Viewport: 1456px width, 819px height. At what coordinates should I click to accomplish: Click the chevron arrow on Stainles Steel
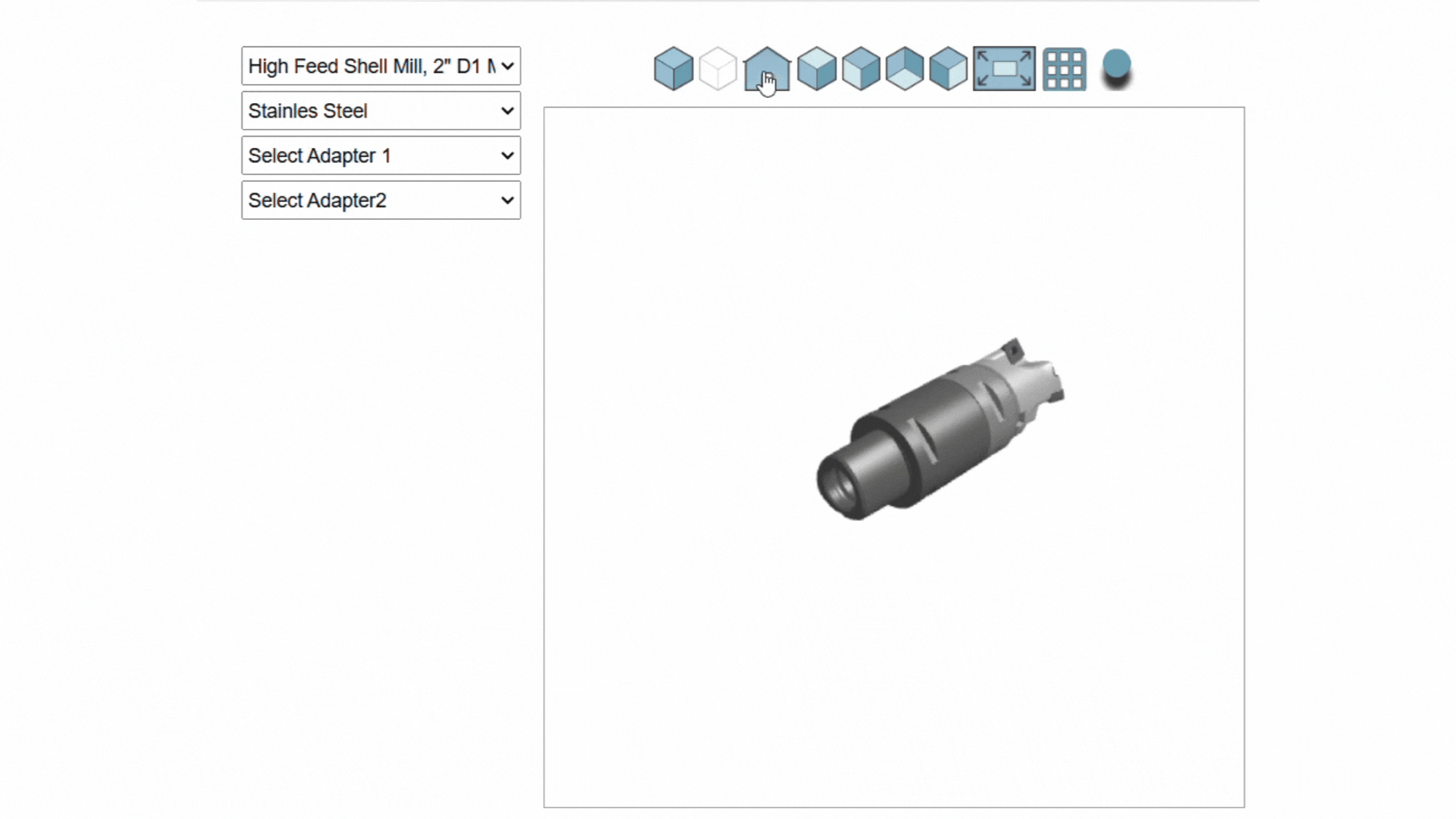point(507,111)
